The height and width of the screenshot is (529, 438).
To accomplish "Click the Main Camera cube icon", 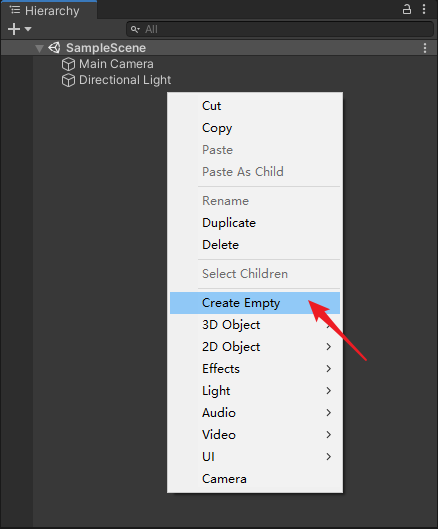I will pos(68,64).
